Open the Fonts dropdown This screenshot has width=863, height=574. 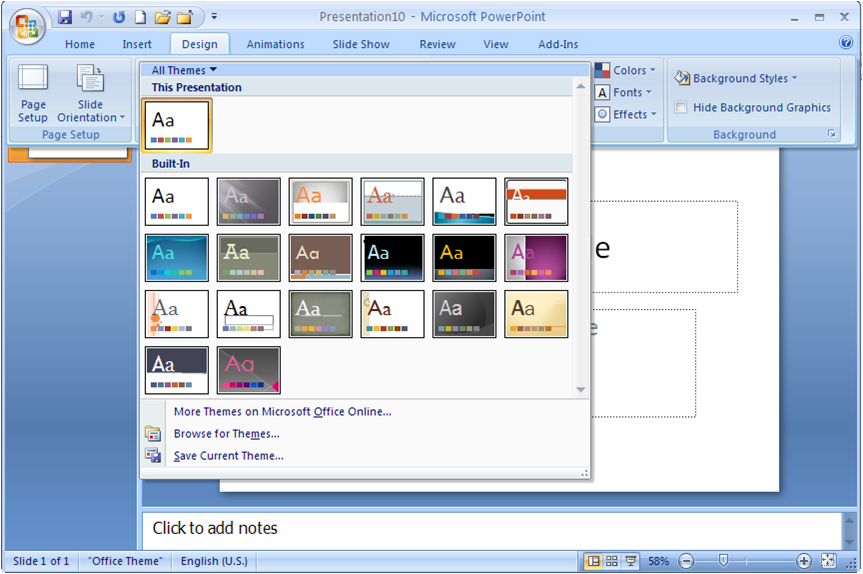tap(623, 92)
